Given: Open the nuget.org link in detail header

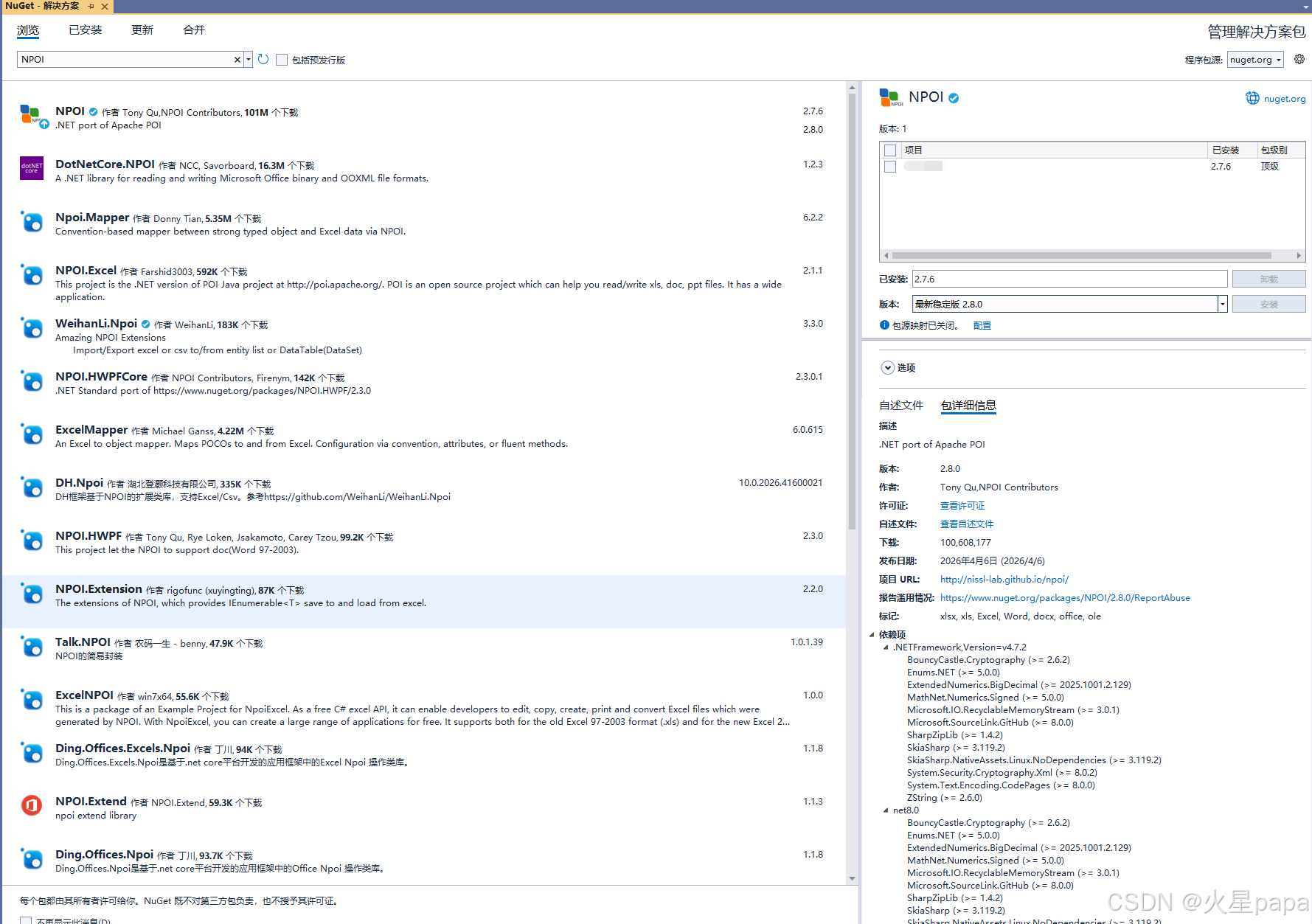Looking at the screenshot, I should click(x=1285, y=99).
